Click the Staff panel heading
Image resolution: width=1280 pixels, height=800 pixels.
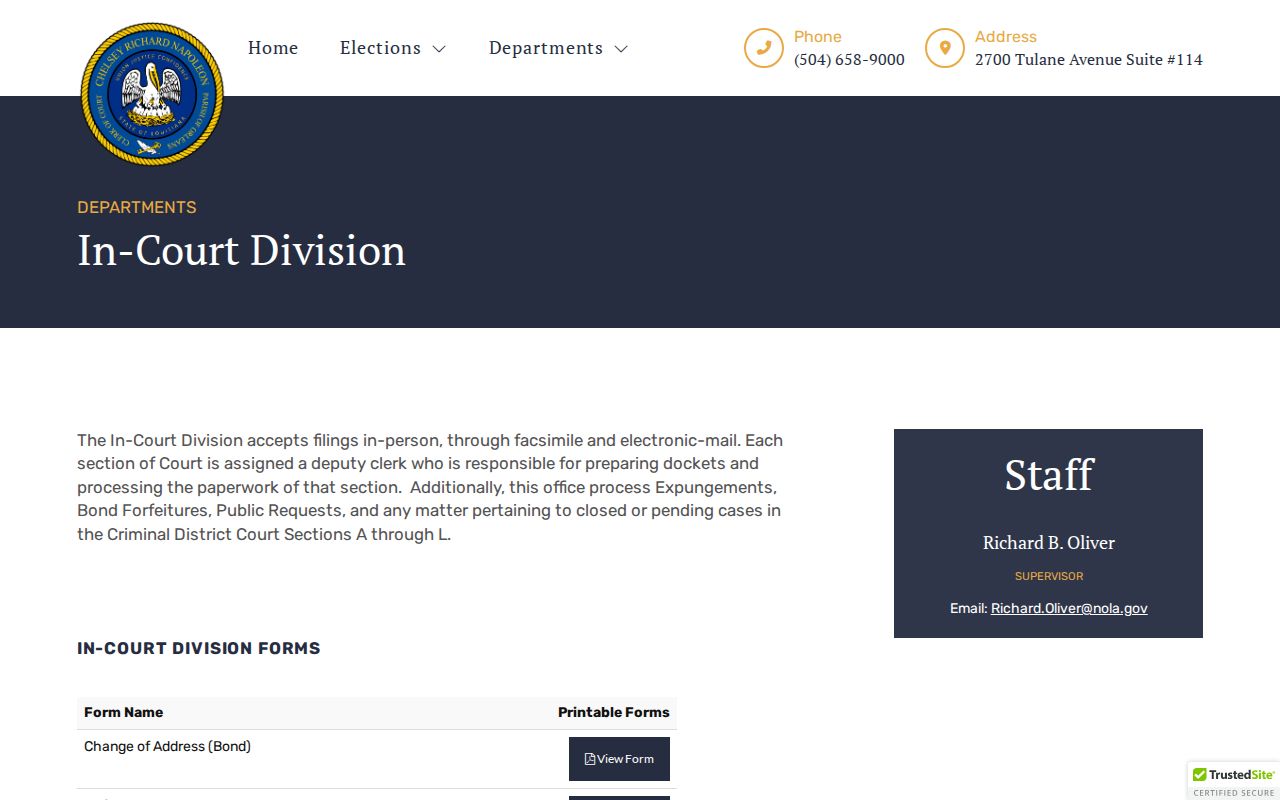pyautogui.click(x=1048, y=475)
